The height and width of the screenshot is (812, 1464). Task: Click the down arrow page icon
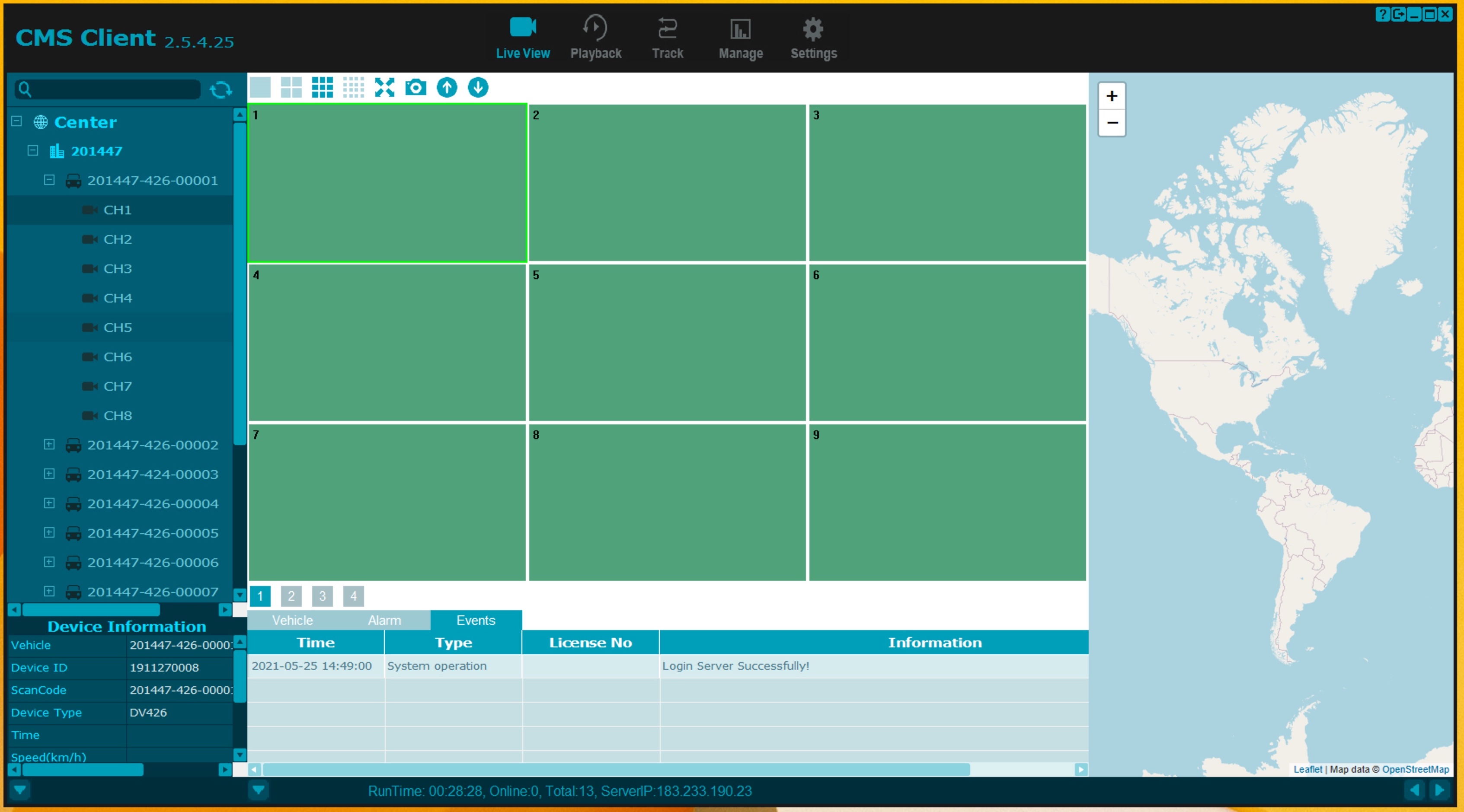[x=478, y=87]
